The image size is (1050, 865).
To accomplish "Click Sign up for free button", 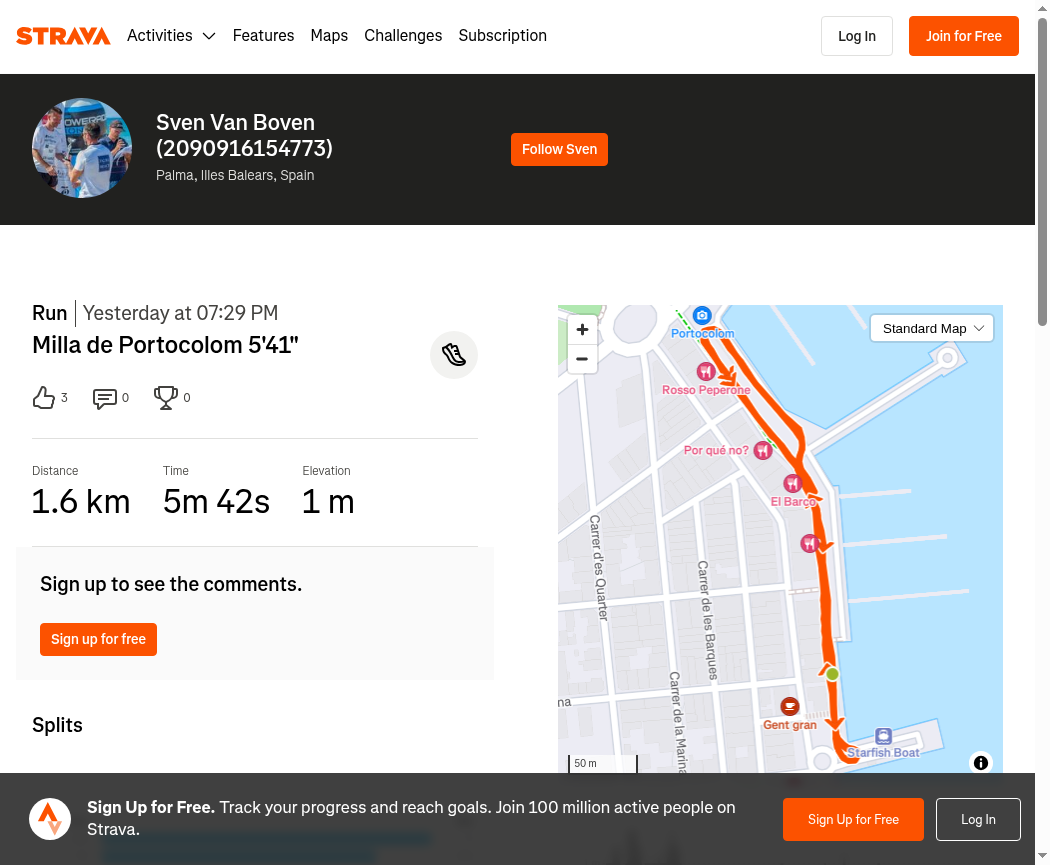I will tap(98, 639).
